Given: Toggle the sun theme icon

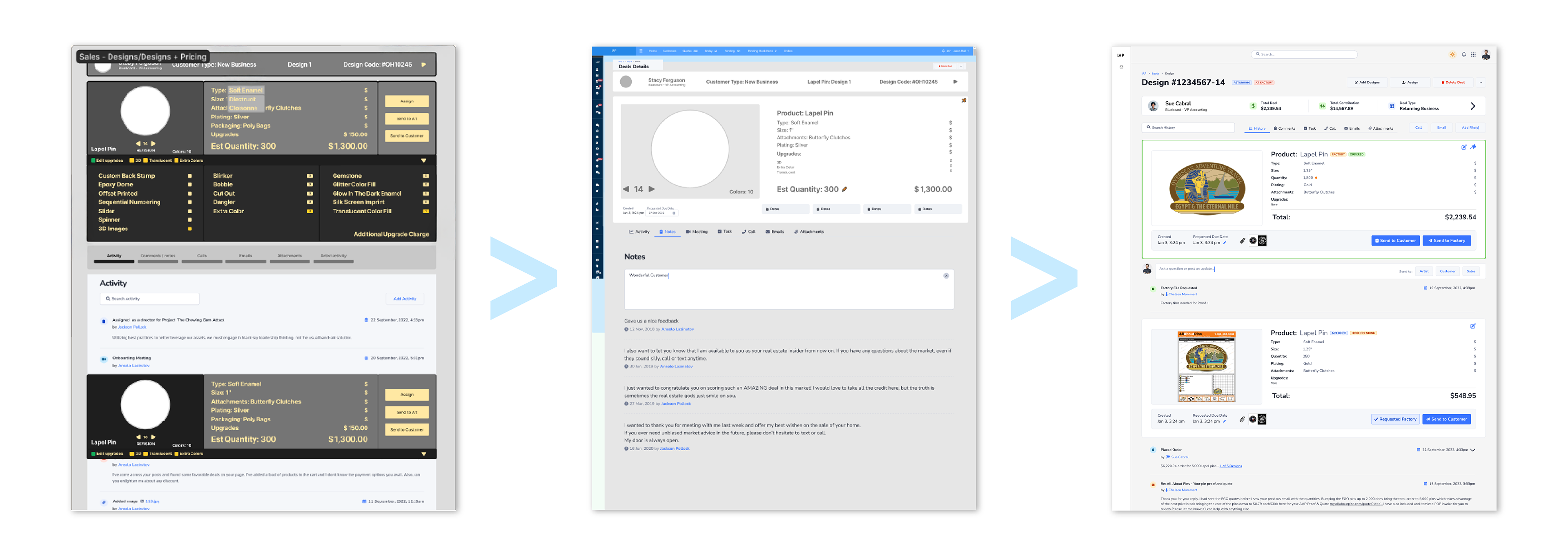Looking at the screenshot, I should (x=1452, y=55).
